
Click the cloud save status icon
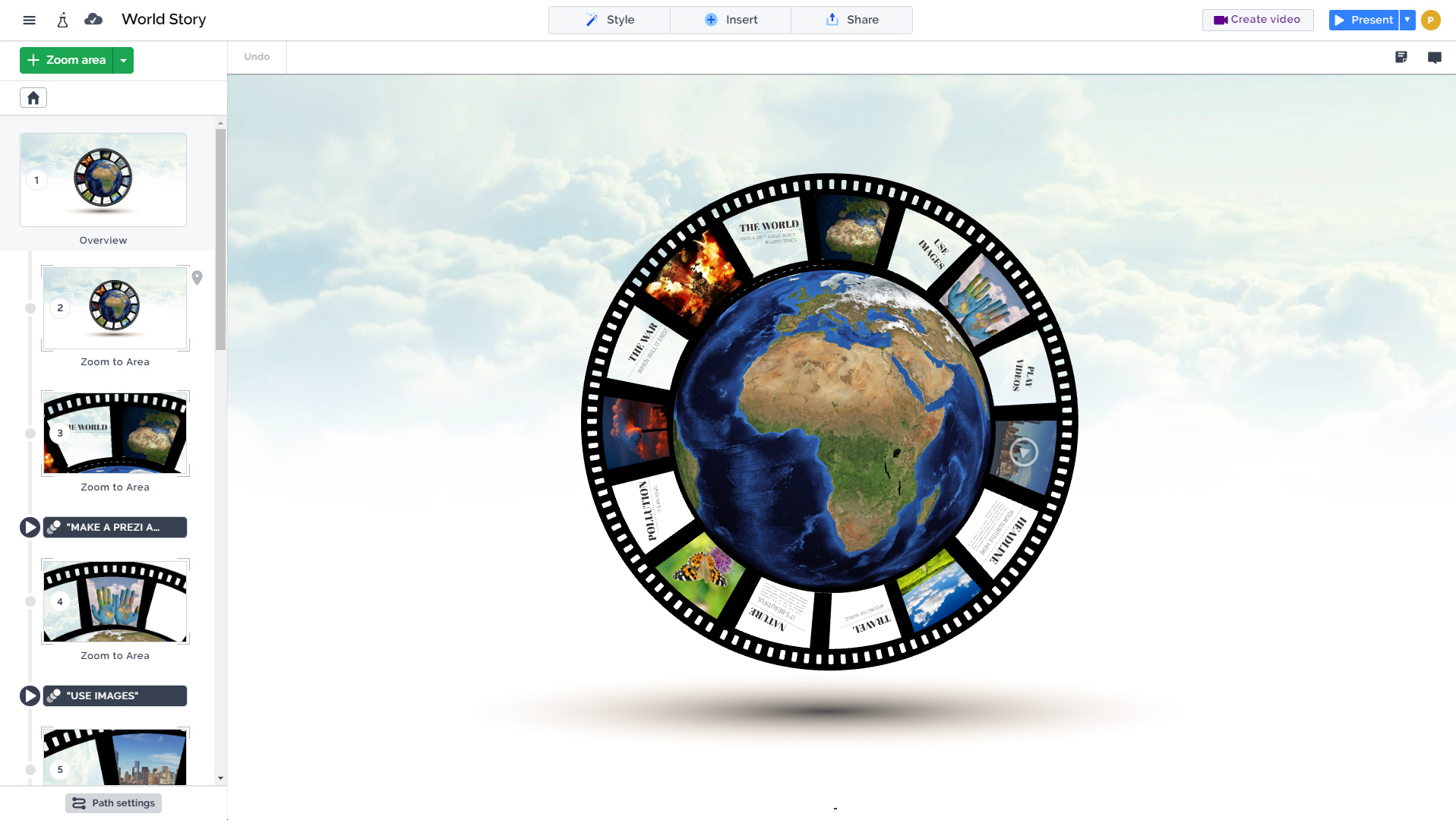93,20
